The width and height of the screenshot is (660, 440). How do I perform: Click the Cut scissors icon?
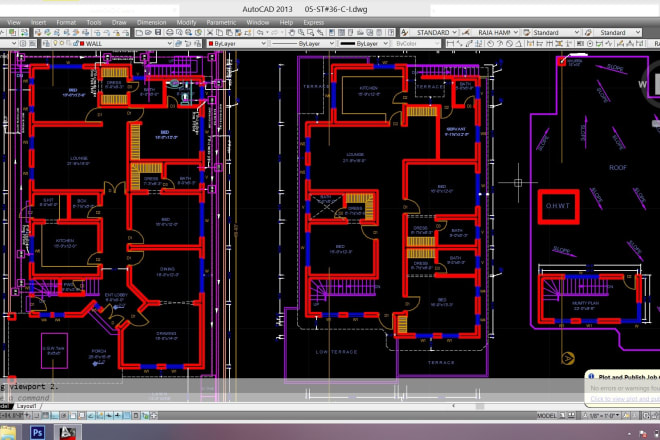tap(210, 32)
